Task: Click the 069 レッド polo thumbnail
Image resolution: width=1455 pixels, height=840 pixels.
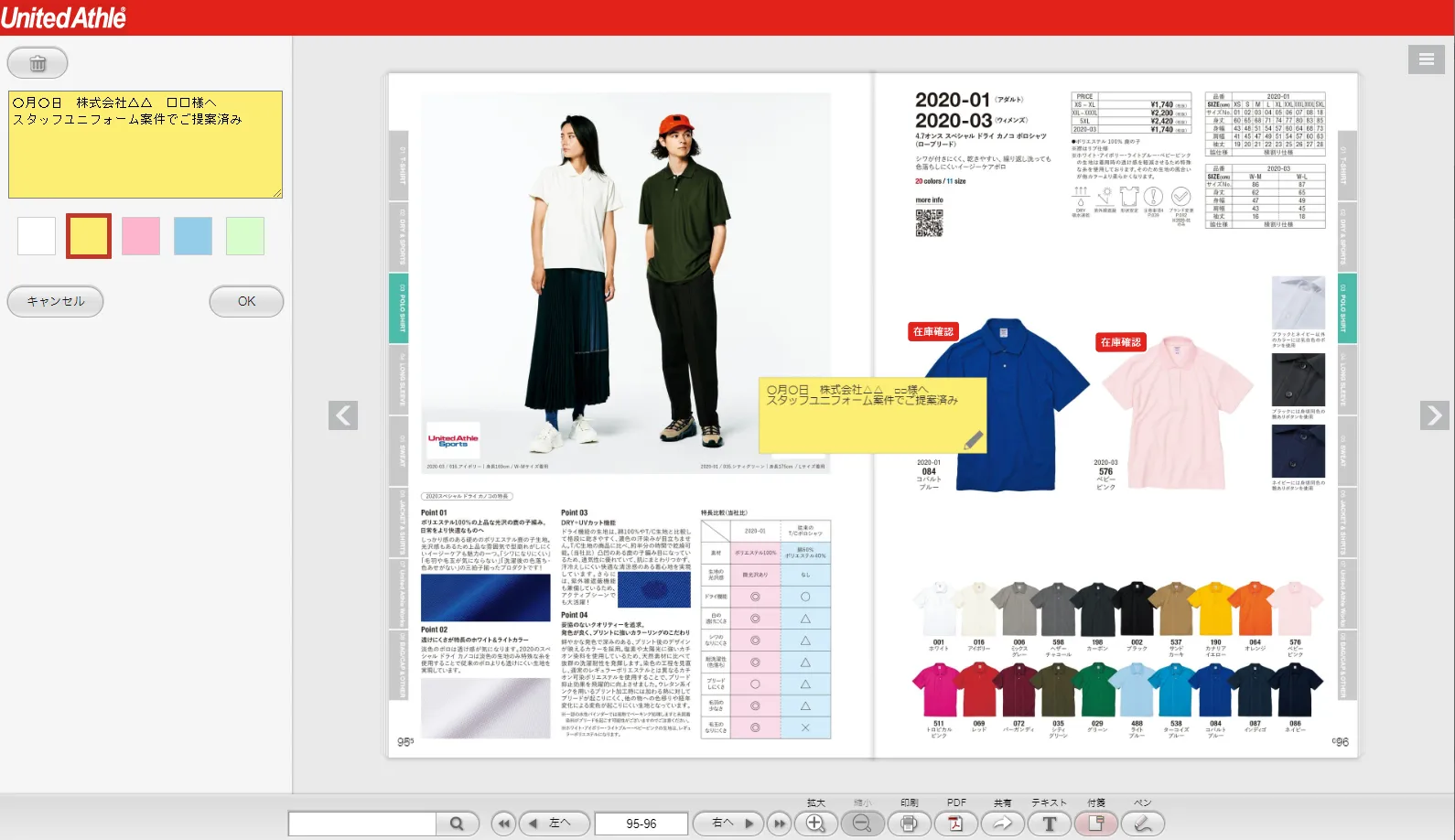Action: point(978,691)
